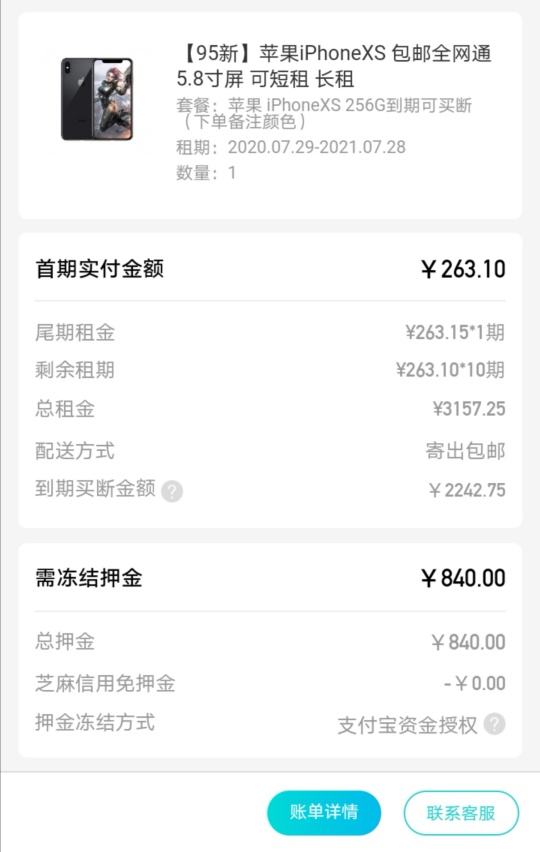Viewport: 540px width, 852px height.
Task: Click the help icon beside 到期买断金额
Action: click(172, 491)
